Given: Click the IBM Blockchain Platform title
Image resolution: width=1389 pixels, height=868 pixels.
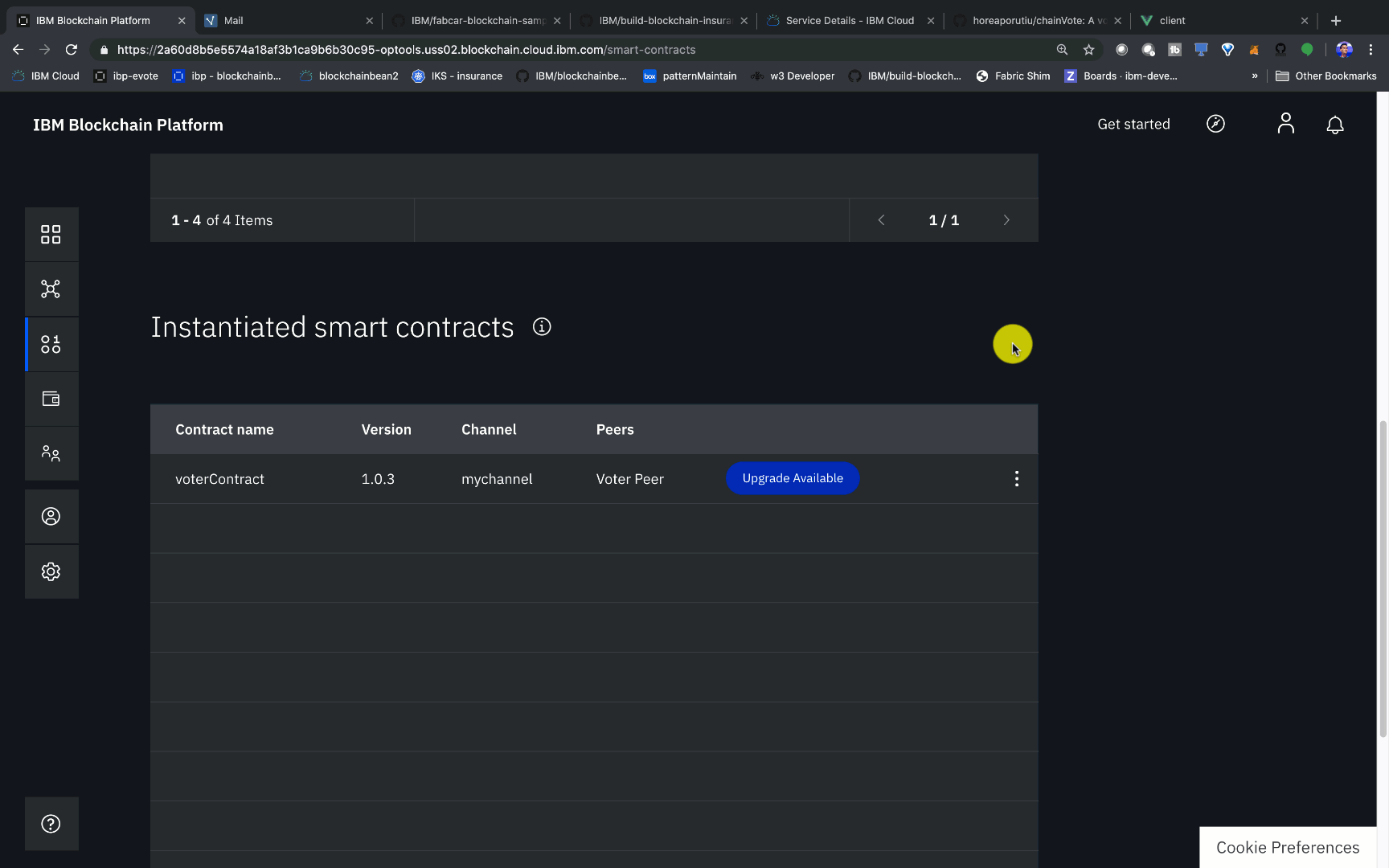Looking at the screenshot, I should [x=128, y=125].
